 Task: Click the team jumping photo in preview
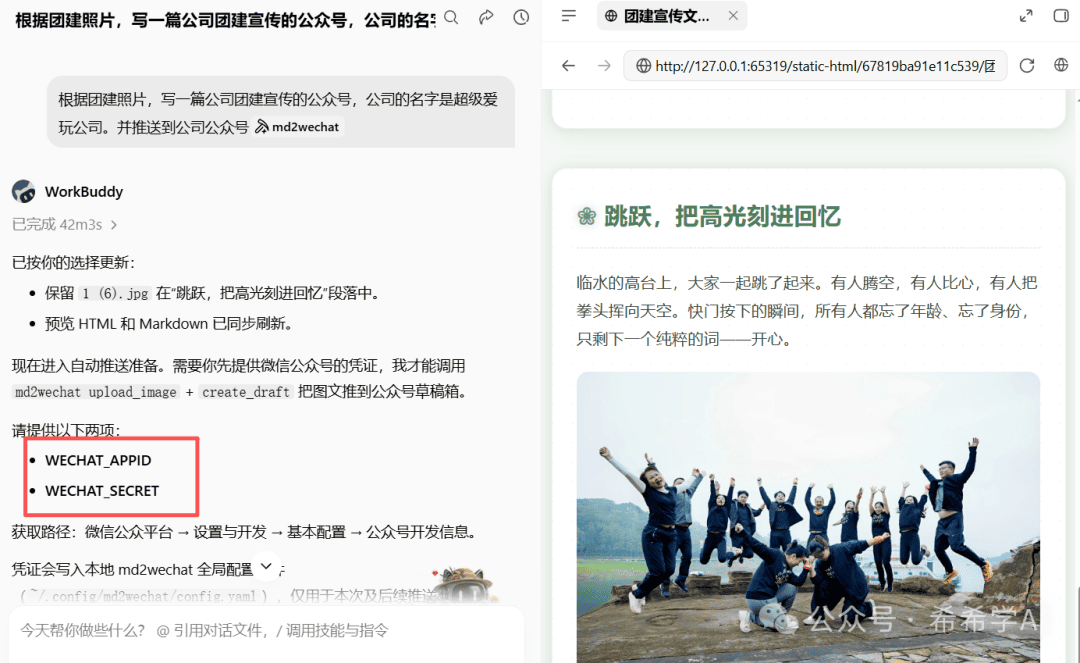click(808, 518)
